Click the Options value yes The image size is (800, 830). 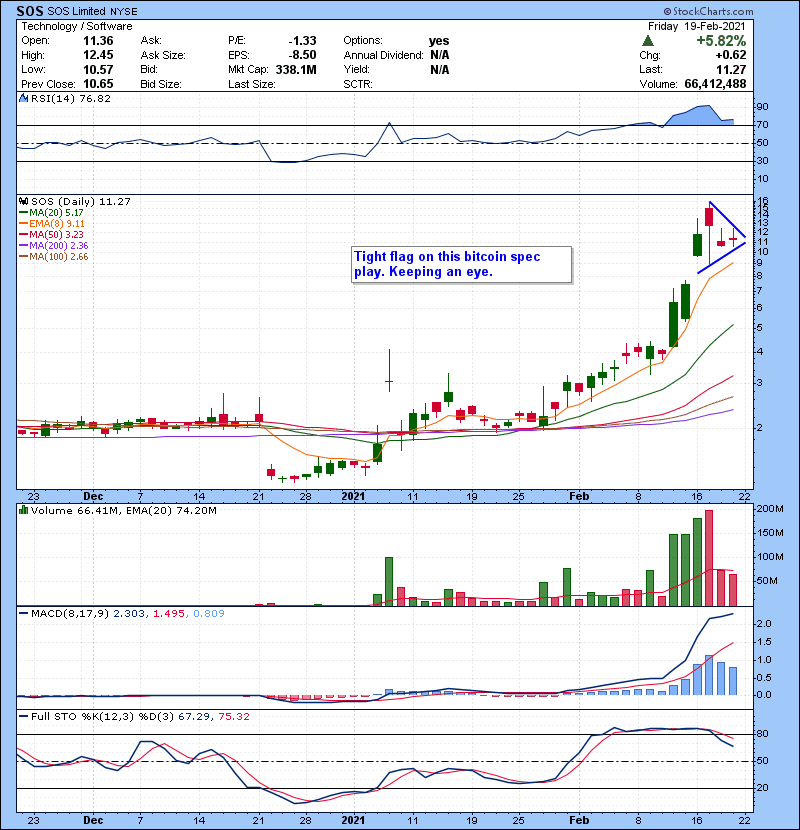pos(439,41)
